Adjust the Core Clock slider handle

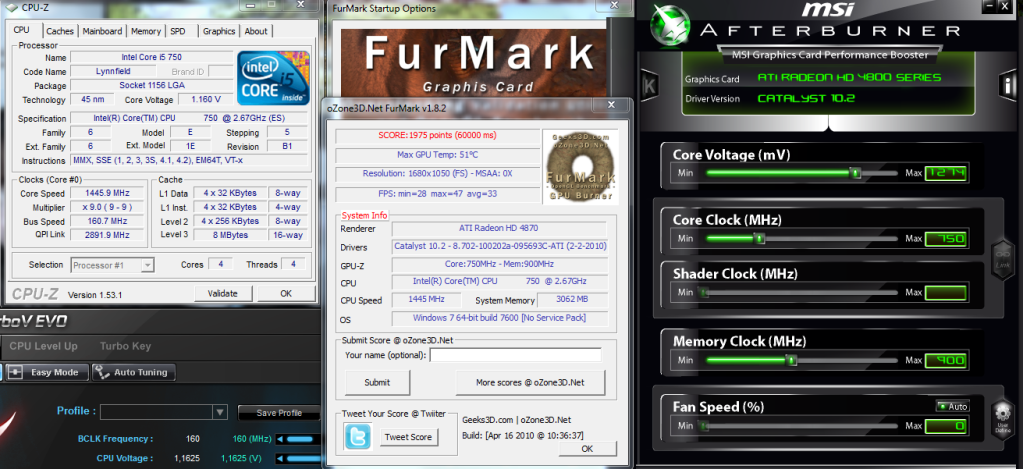(759, 239)
